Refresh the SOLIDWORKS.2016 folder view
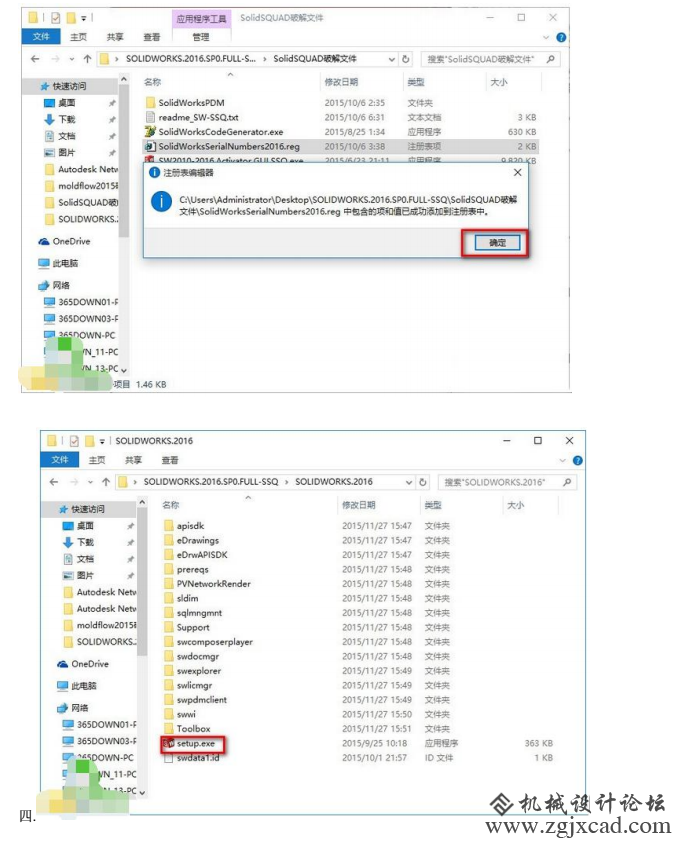 tap(423, 482)
